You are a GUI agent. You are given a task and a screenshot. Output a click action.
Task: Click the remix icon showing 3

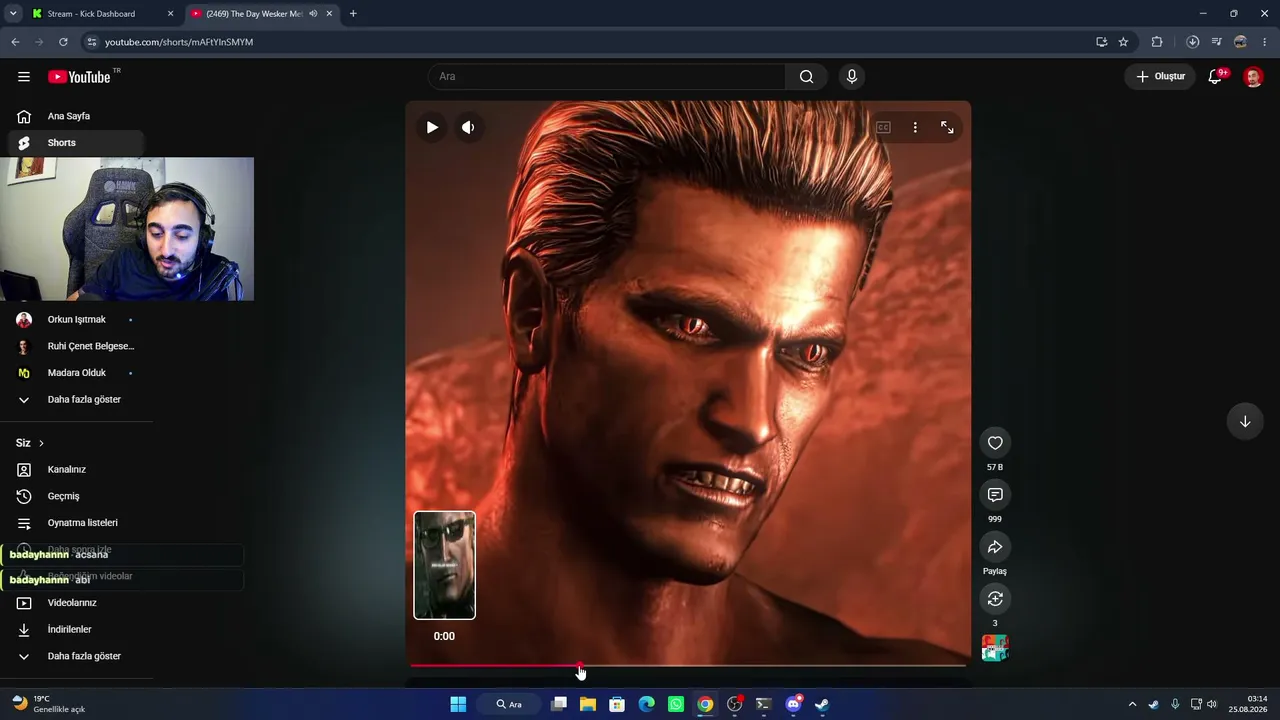(995, 599)
